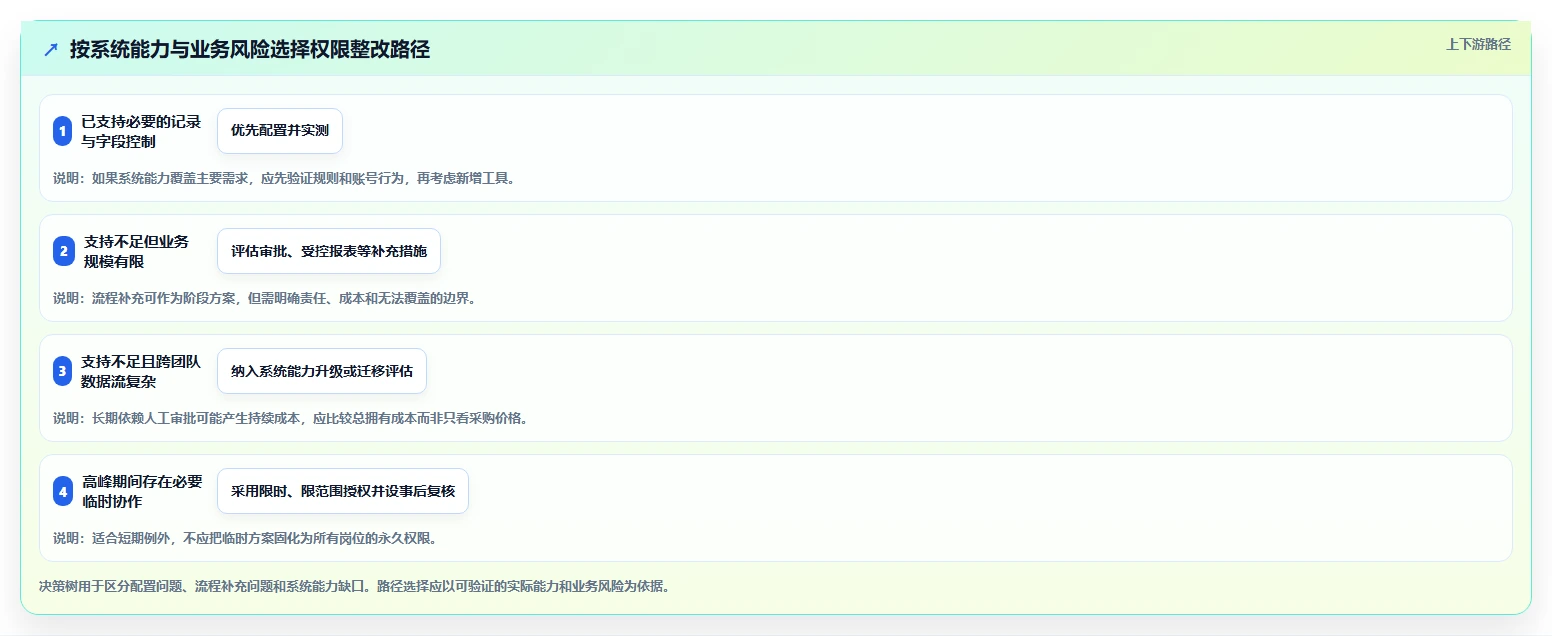This screenshot has width=1552, height=636.
Task: Click the step 2 number badge
Action: pos(63,251)
